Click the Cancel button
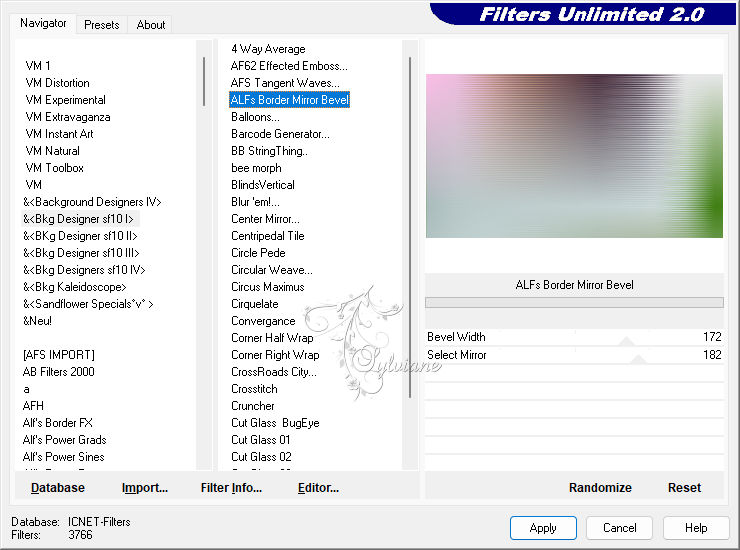This screenshot has height=550, width=740. pyautogui.click(x=619, y=528)
